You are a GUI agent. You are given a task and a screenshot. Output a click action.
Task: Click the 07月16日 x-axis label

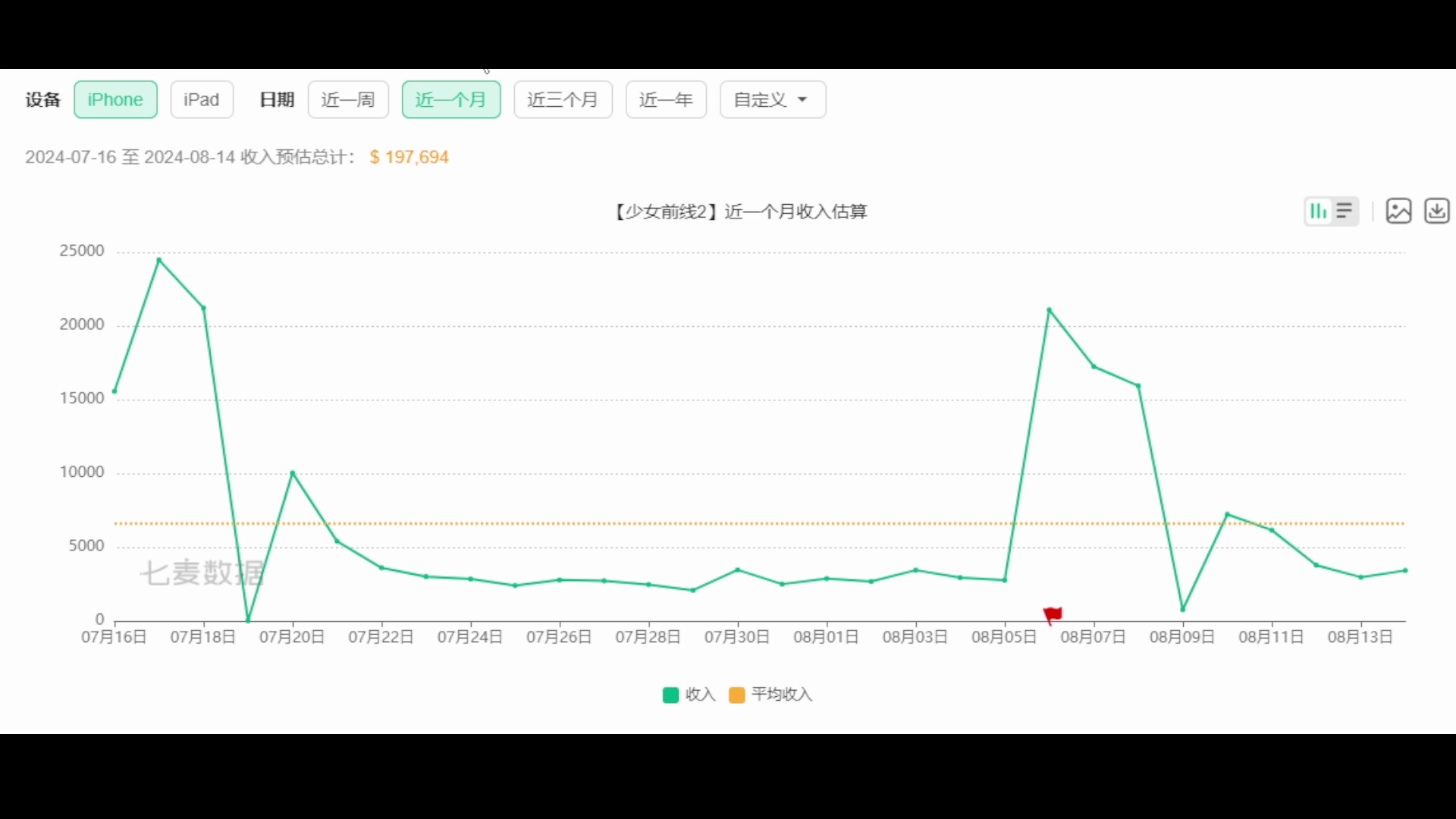coord(114,637)
